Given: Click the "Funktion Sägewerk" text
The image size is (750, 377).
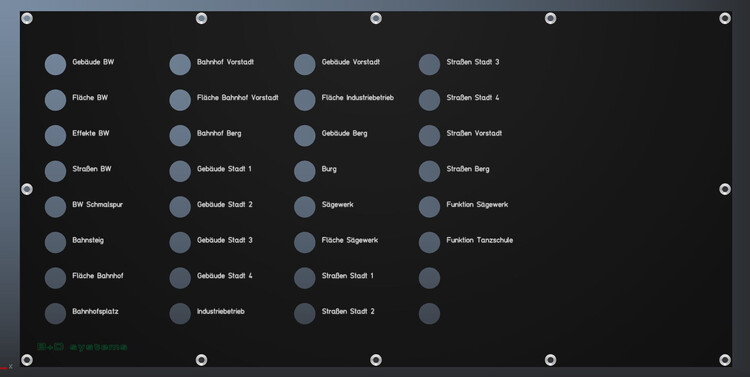Looking at the screenshot, I should click(477, 204).
